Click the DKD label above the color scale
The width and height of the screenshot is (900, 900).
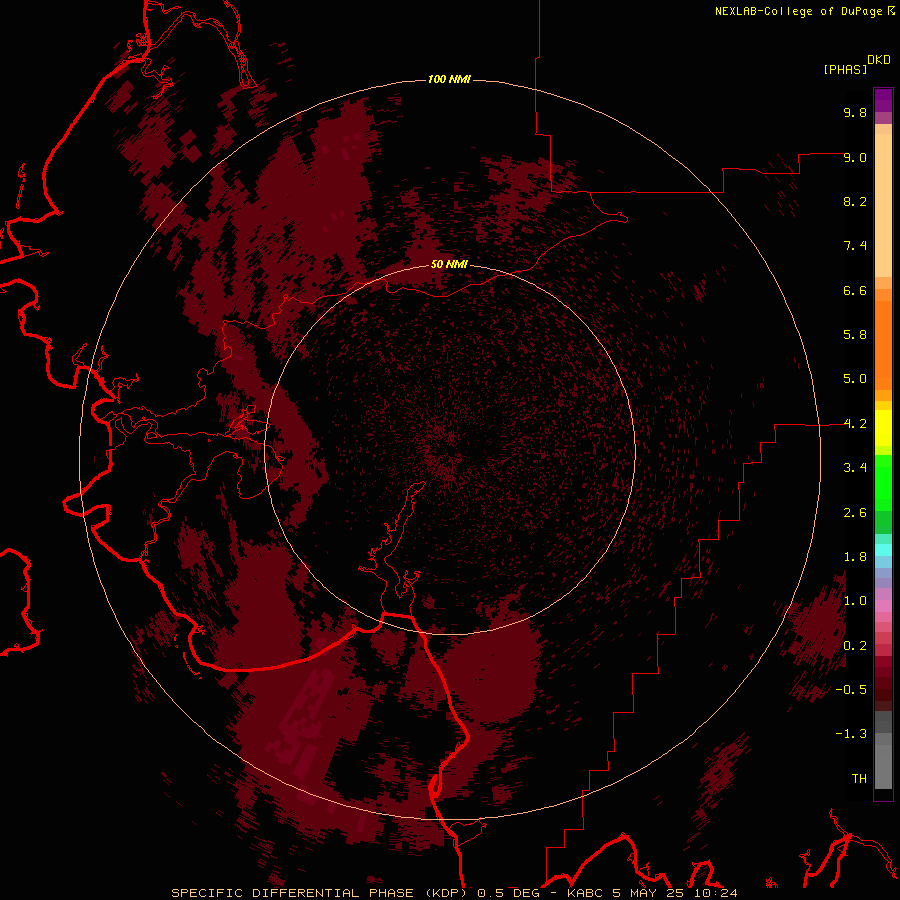(879, 60)
